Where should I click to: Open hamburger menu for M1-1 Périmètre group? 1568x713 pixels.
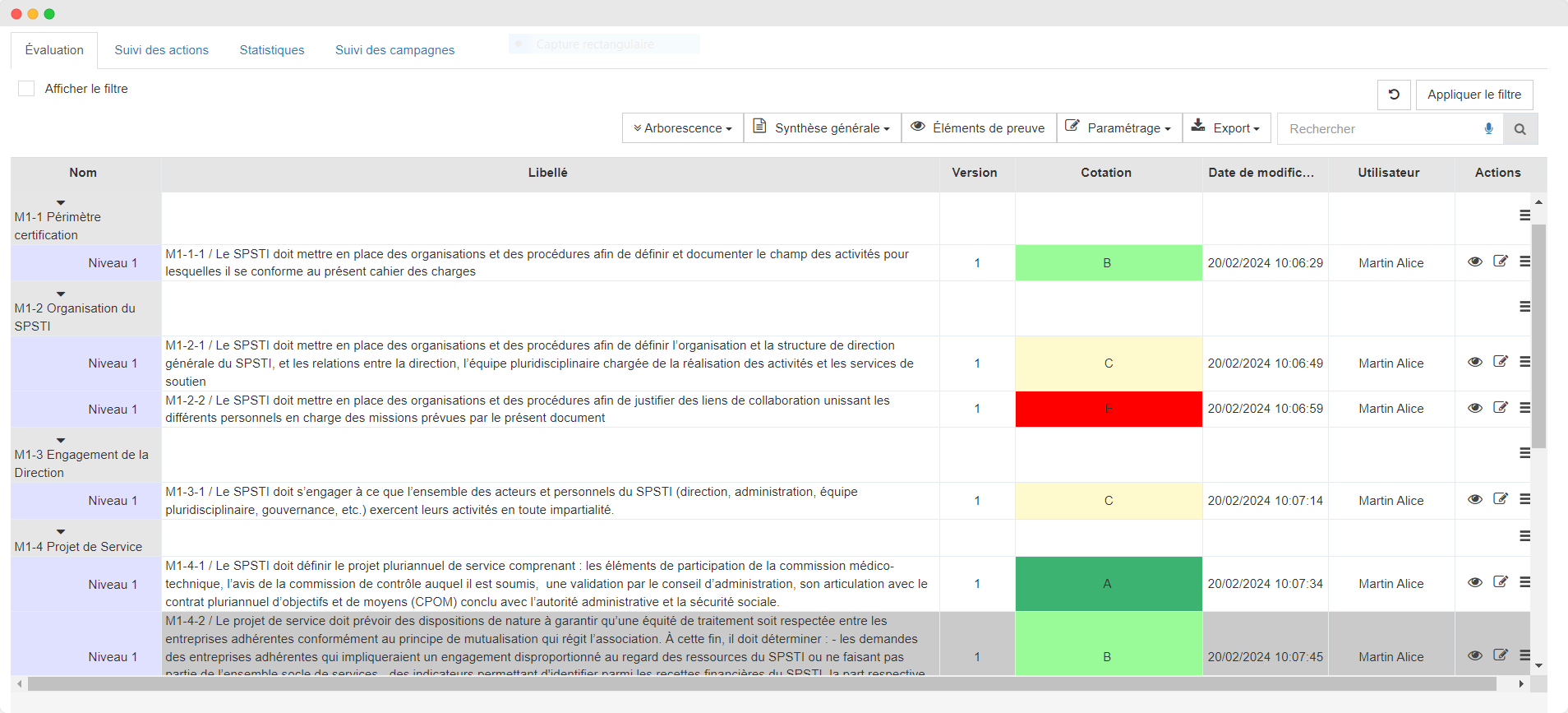click(1524, 215)
